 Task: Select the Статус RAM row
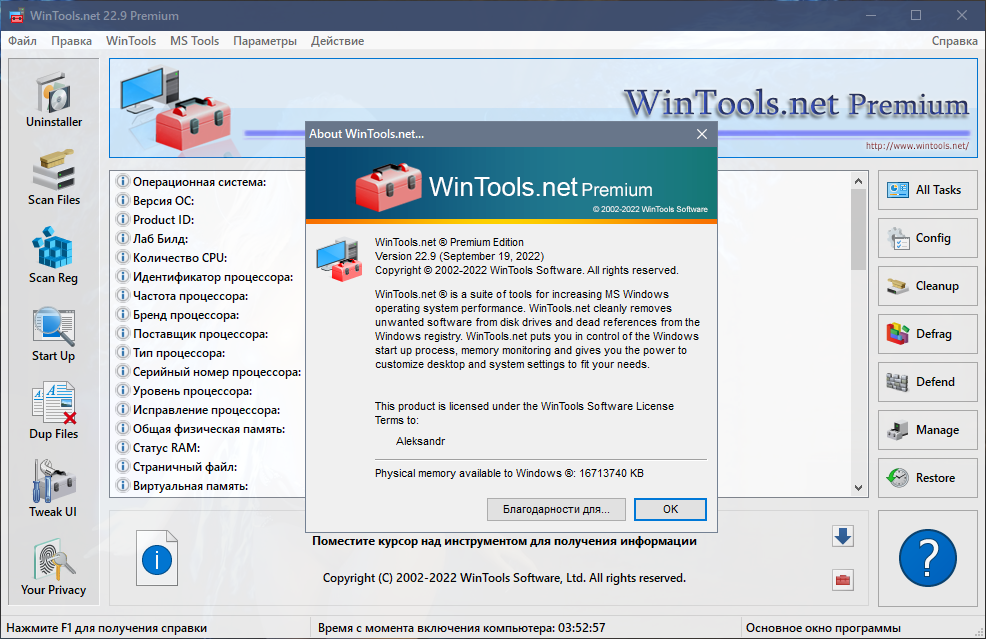[158, 448]
